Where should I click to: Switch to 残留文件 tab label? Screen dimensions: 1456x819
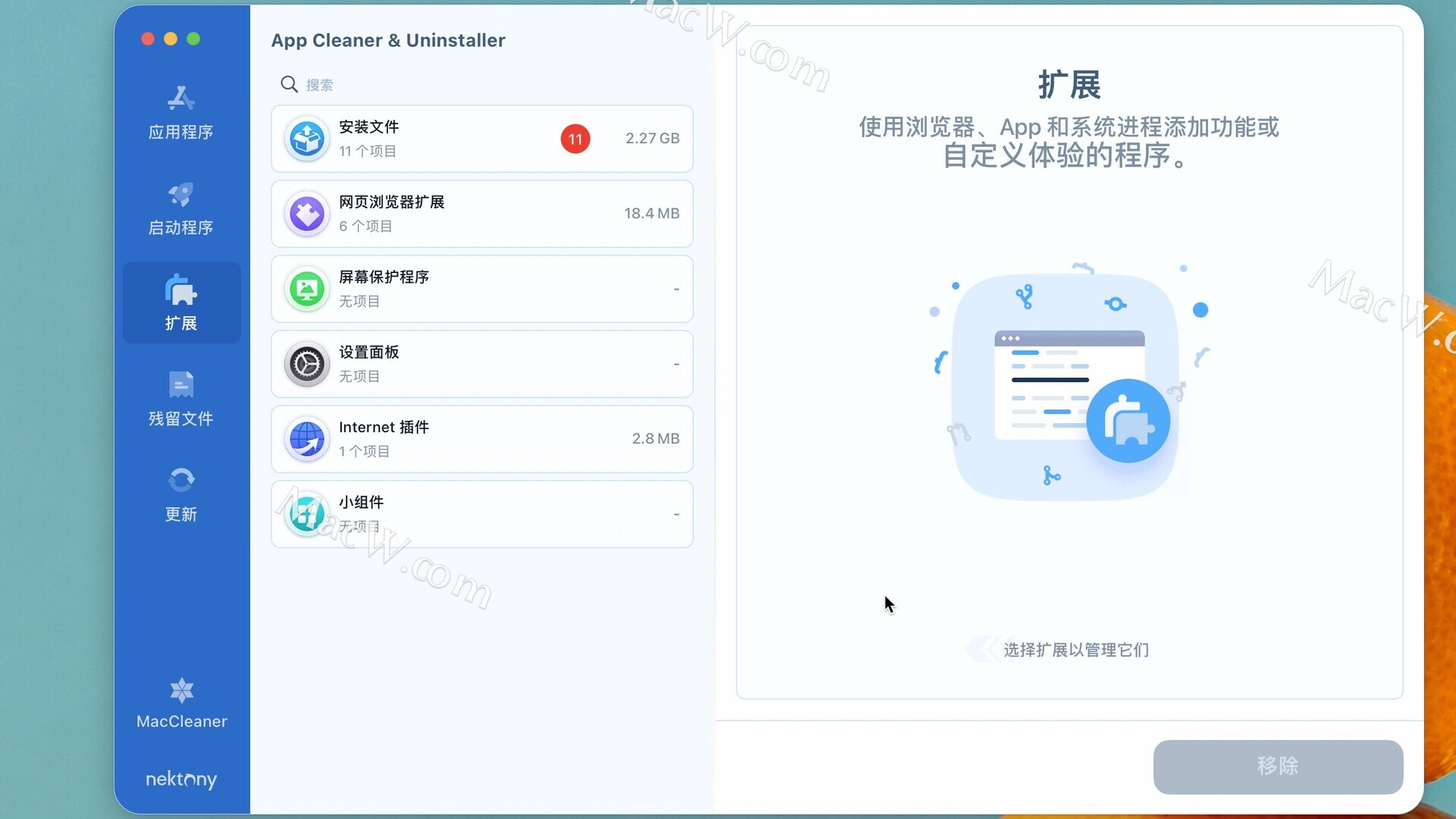point(180,419)
